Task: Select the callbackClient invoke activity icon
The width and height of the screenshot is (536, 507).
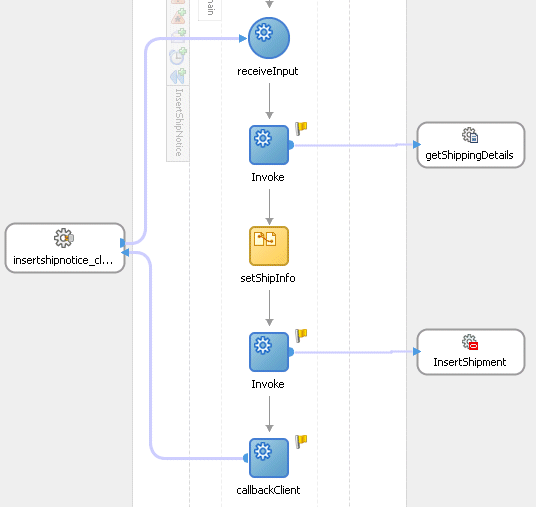Action: (x=269, y=458)
